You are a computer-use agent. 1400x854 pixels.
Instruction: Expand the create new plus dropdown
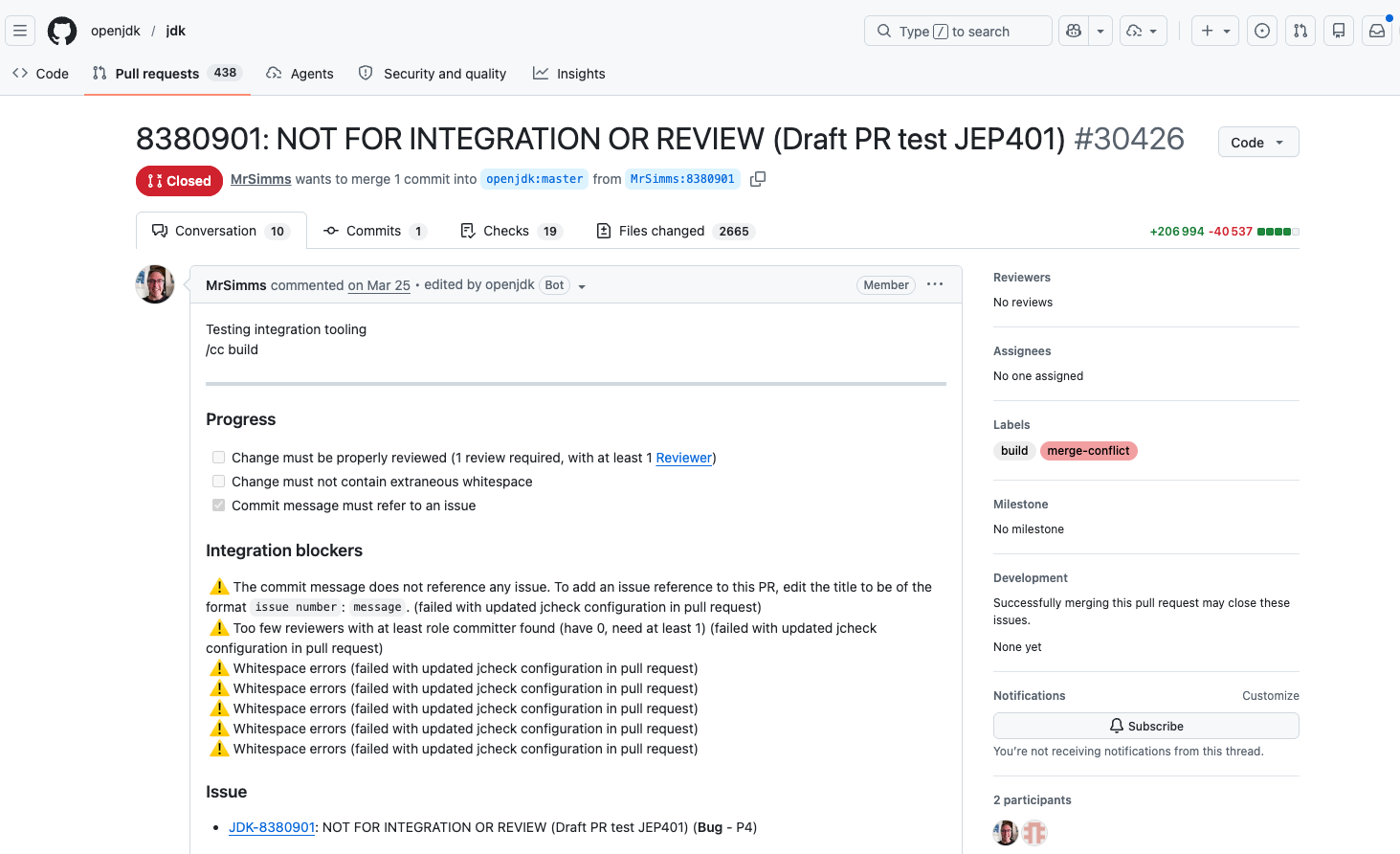1214,31
